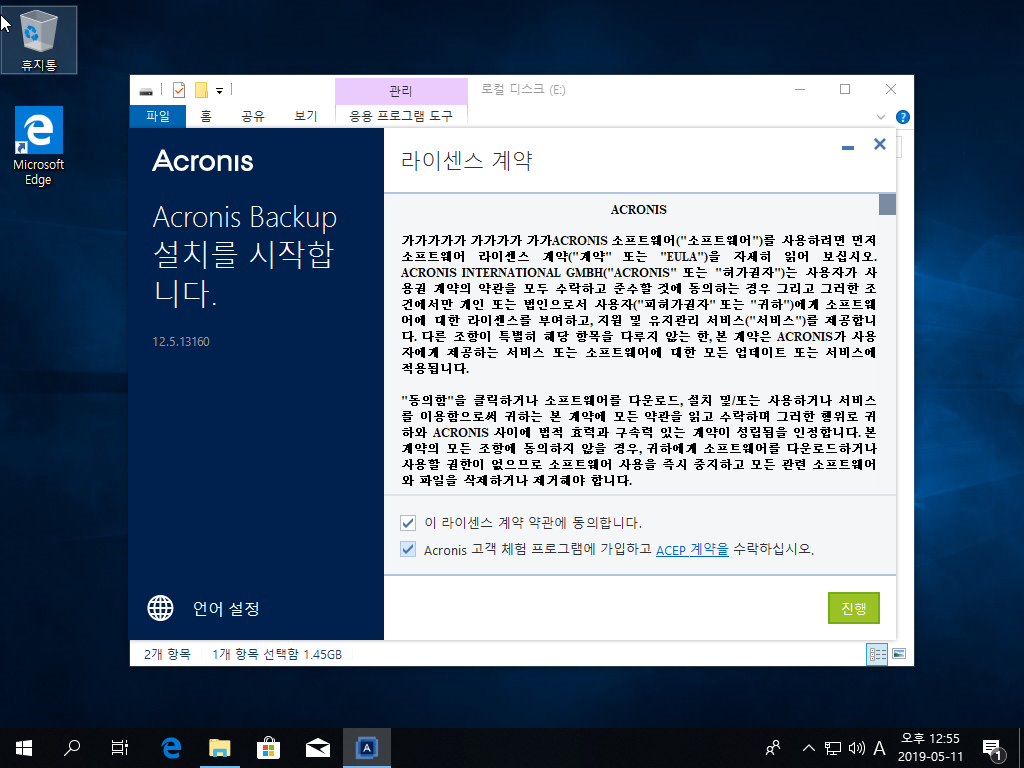Viewport: 1024px width, 768px height.
Task: Close the Acronis installer dialog
Action: (x=880, y=144)
